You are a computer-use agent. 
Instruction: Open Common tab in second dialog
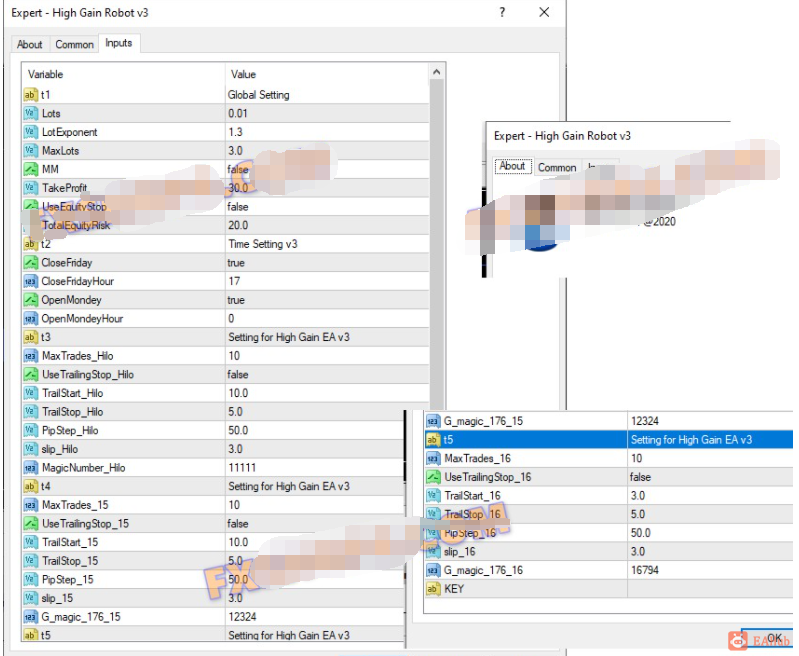(557, 167)
